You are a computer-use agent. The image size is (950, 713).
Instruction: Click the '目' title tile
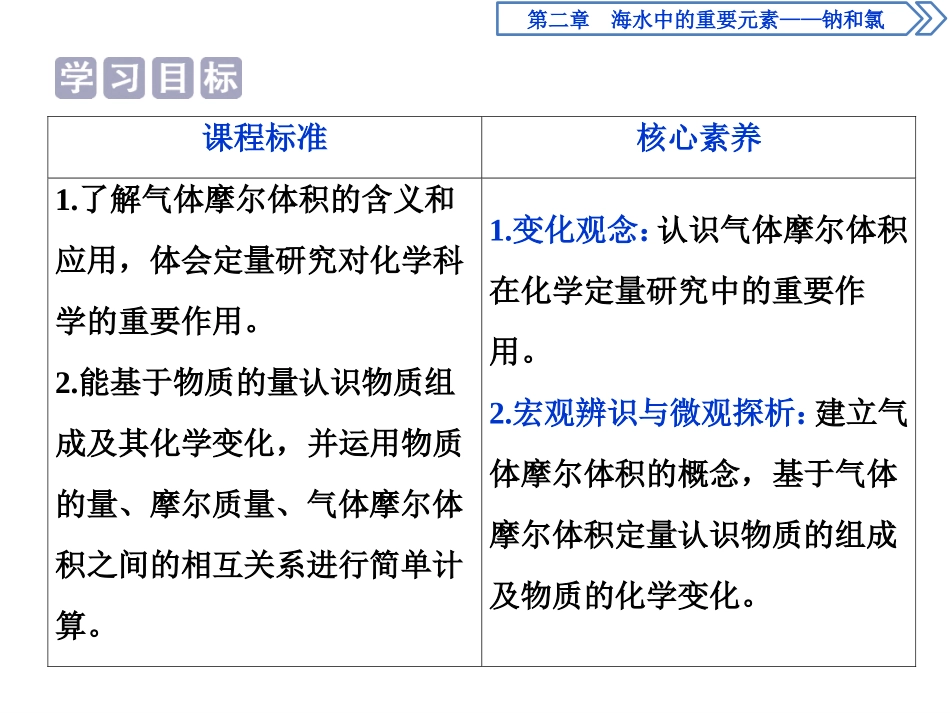[x=173, y=78]
